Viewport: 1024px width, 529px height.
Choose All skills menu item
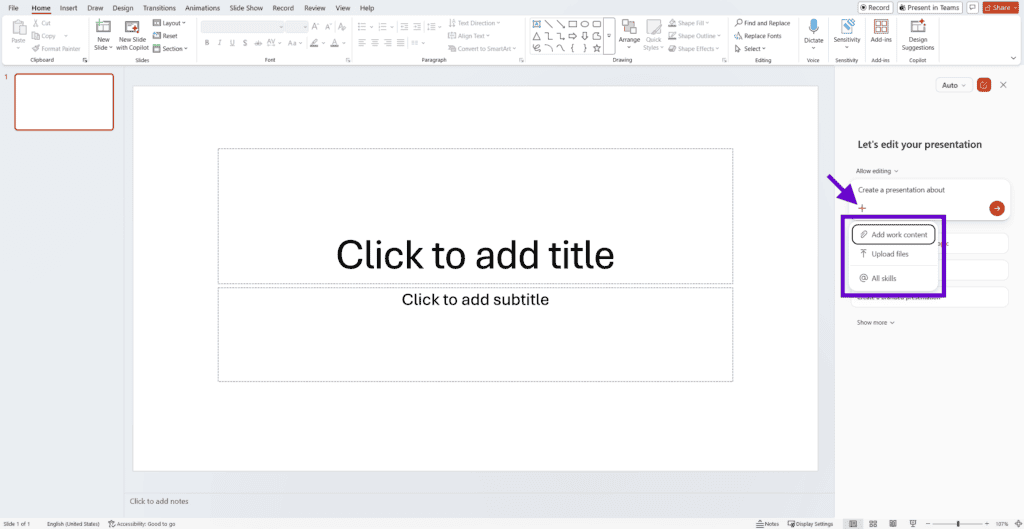pos(893,278)
